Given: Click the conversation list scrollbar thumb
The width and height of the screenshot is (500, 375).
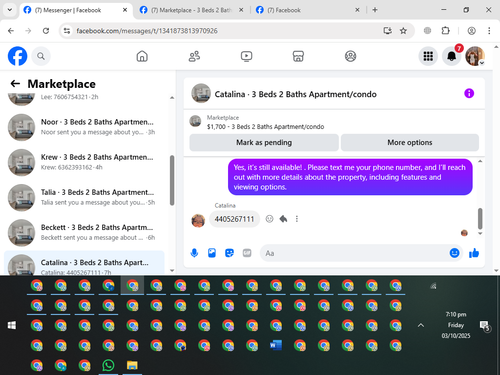Looking at the screenshot, I should click(x=172, y=180).
